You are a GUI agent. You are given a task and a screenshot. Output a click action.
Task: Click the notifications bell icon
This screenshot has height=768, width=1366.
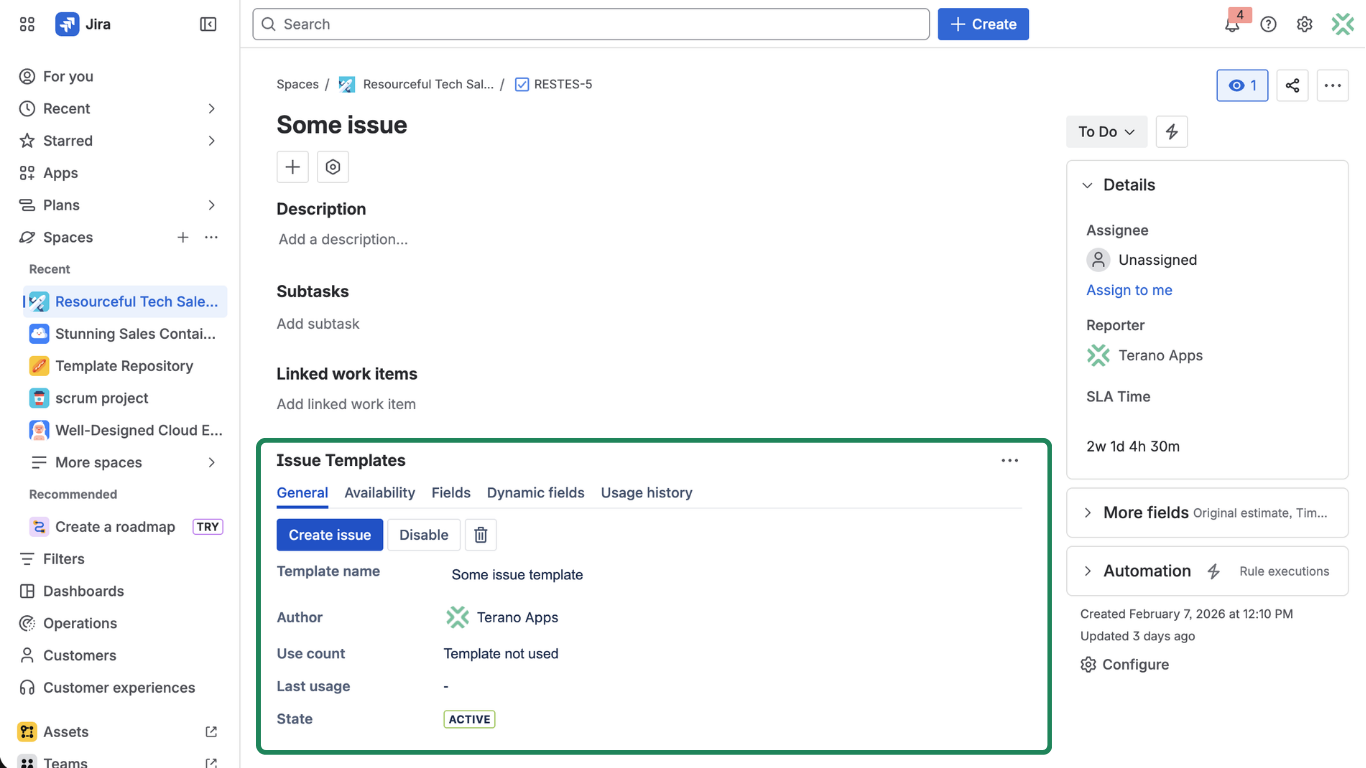pyautogui.click(x=1232, y=25)
